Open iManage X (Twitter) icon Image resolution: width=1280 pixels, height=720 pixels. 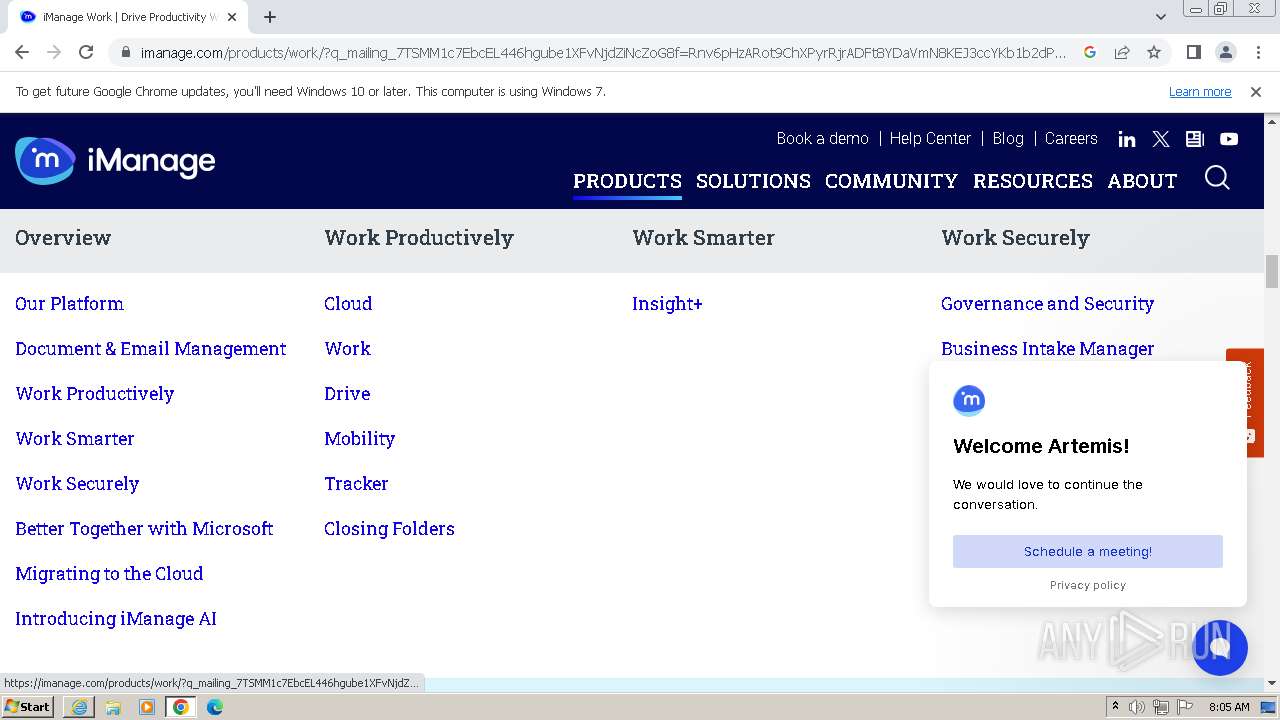pyautogui.click(x=1161, y=139)
